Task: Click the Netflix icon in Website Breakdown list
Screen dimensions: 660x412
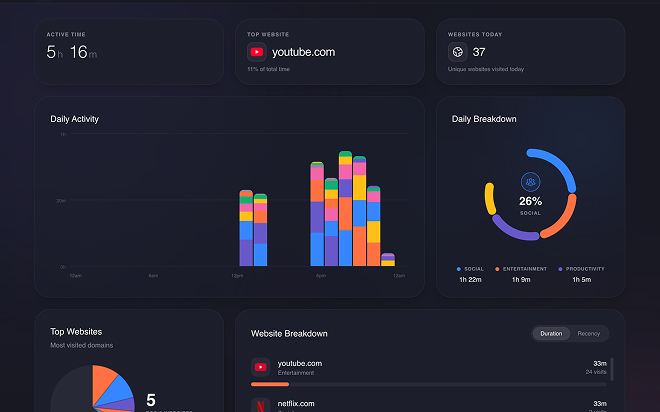Action: tap(261, 405)
